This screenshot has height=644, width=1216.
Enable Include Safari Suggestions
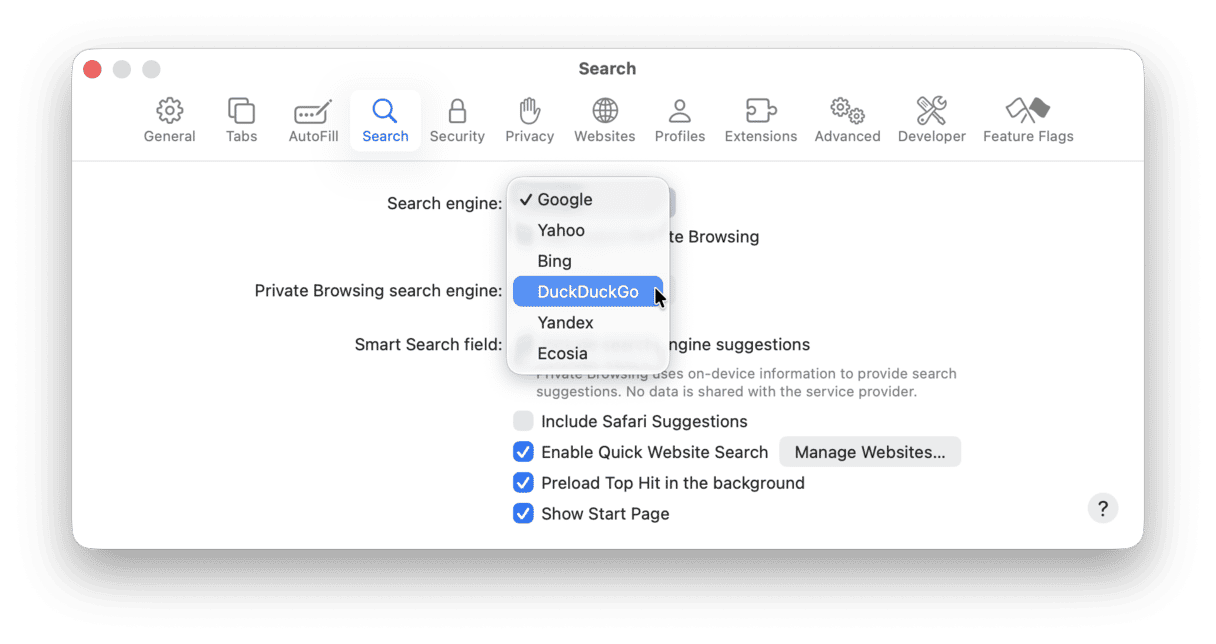[523, 420]
